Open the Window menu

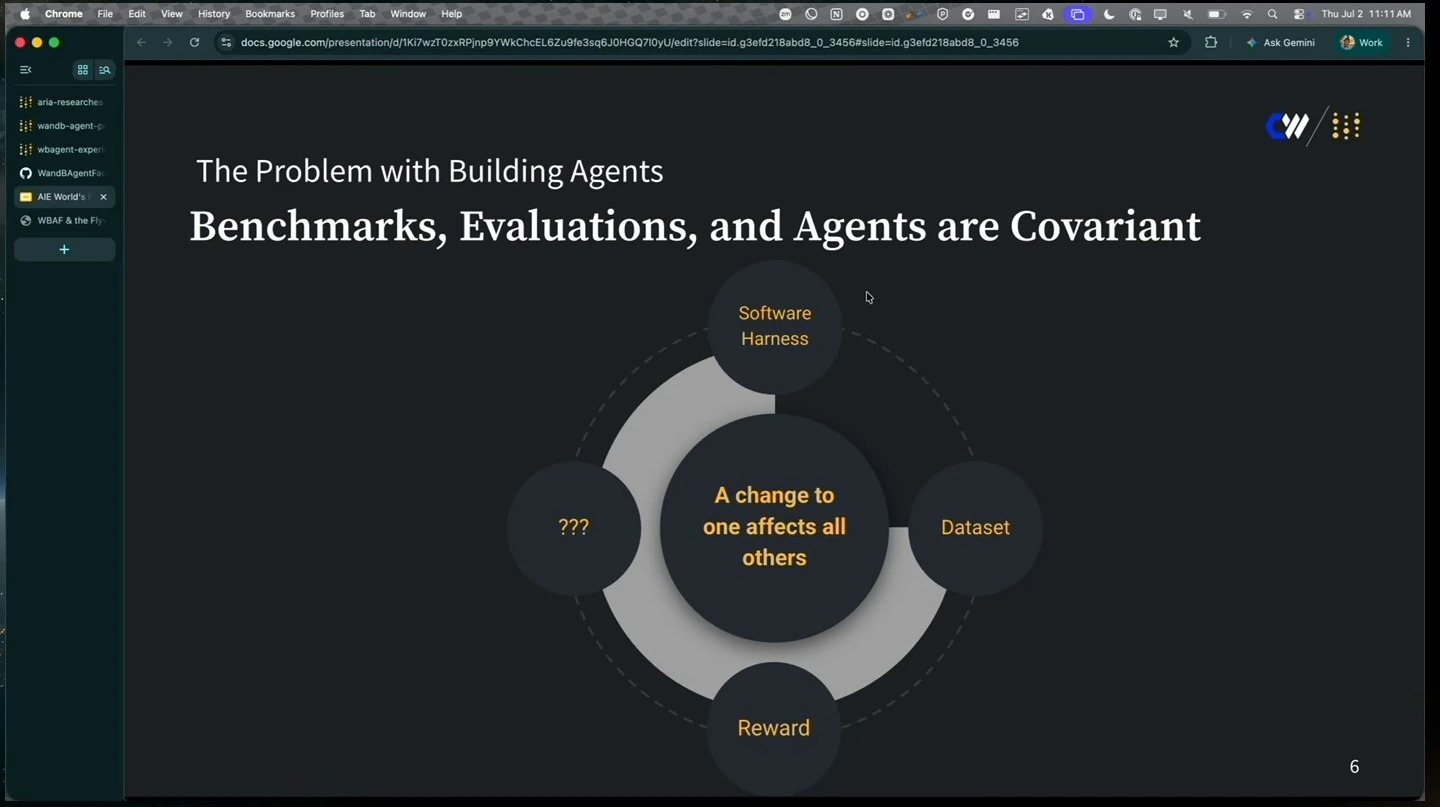[408, 14]
